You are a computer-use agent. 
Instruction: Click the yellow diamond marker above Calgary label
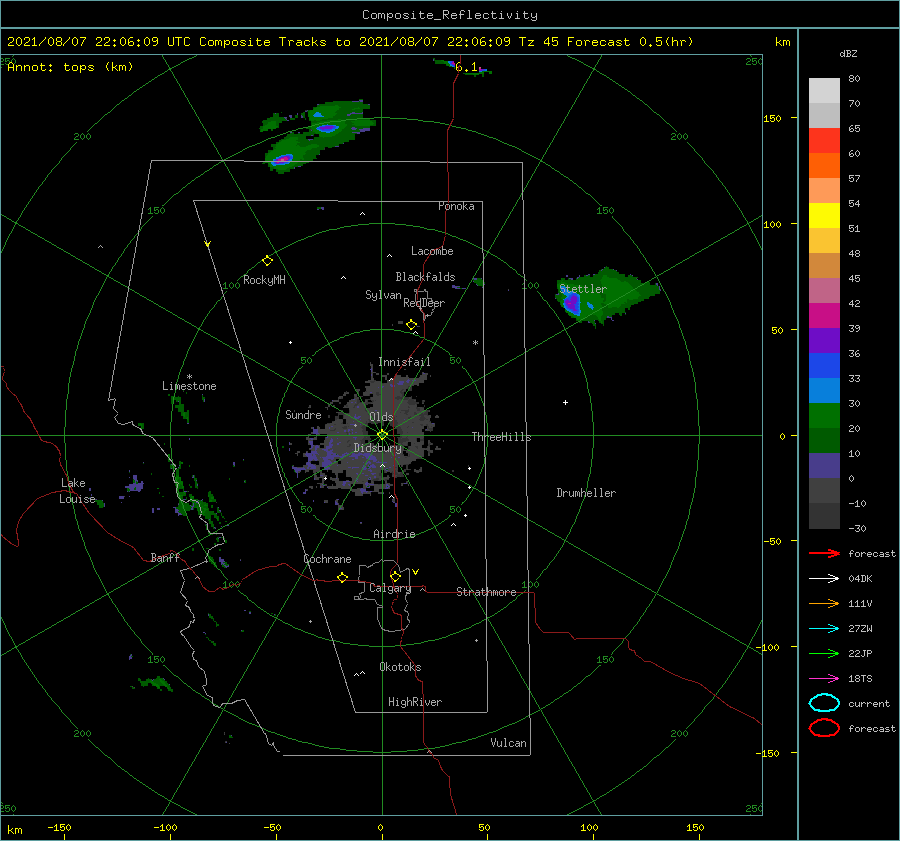pyautogui.click(x=395, y=576)
